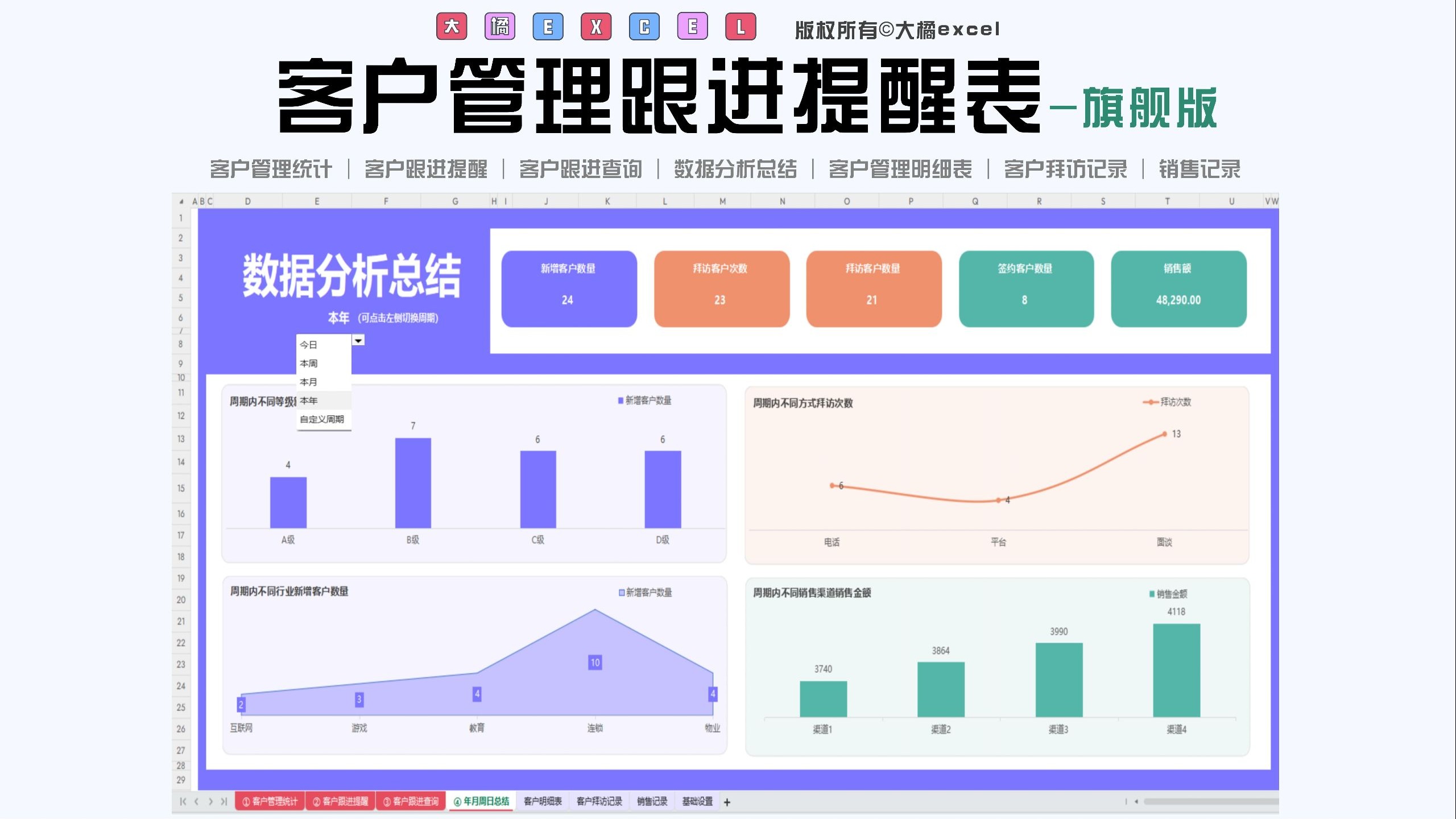The image size is (1456, 819).
Task: Click the next-sheet arrow icon
Action: coord(210,801)
